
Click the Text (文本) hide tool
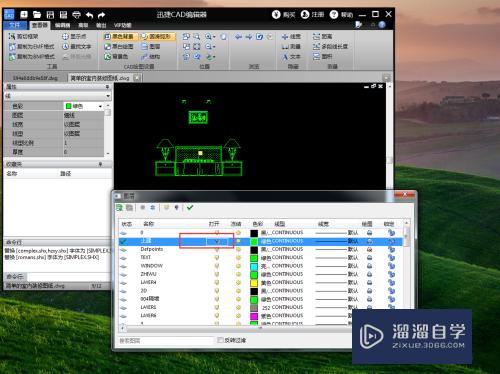291,57
